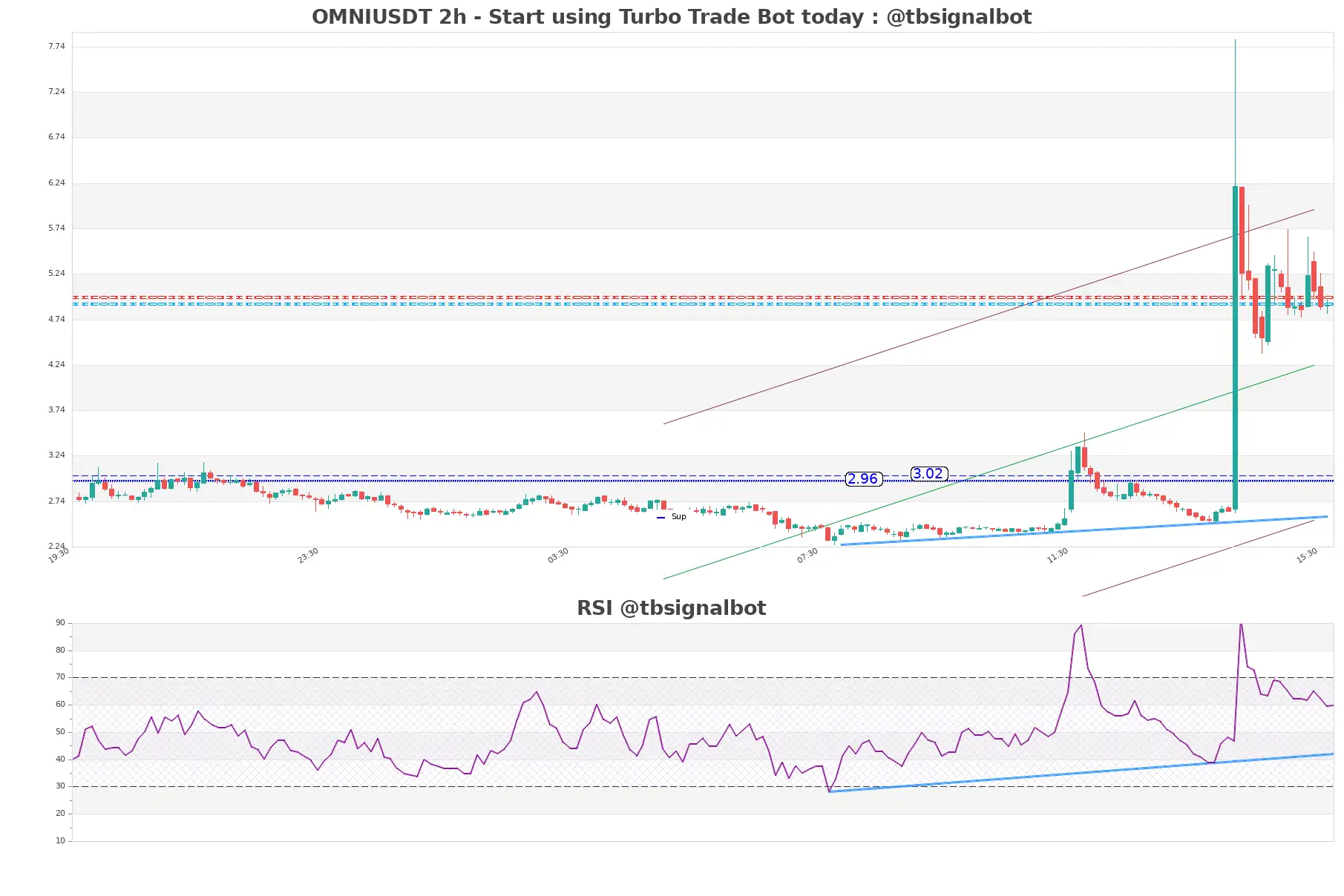This screenshot has height=896, width=1344.
Task: Click the RSI 60 axis label
Action: click(60, 705)
